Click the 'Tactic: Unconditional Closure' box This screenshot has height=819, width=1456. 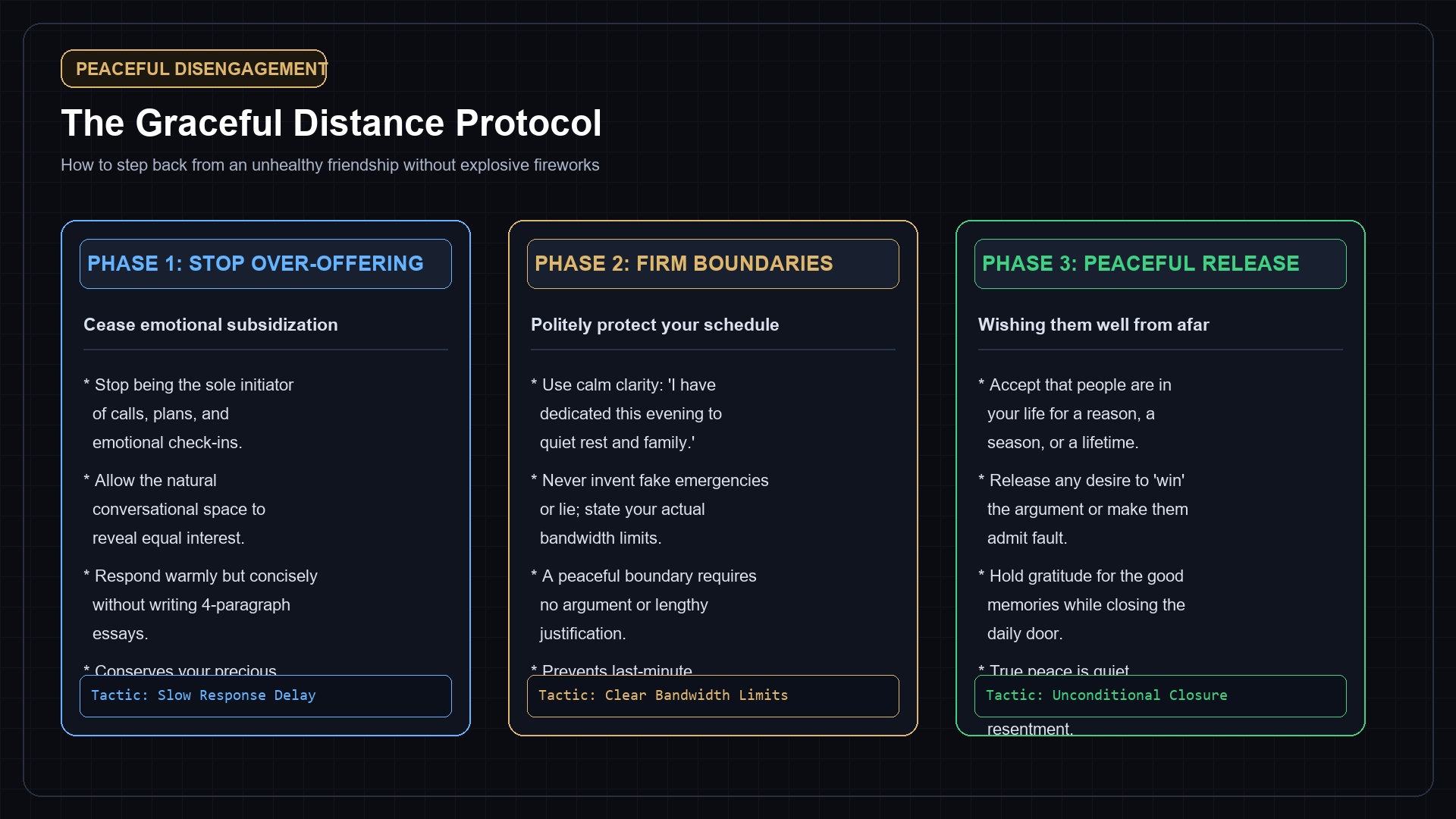pyautogui.click(x=1160, y=696)
